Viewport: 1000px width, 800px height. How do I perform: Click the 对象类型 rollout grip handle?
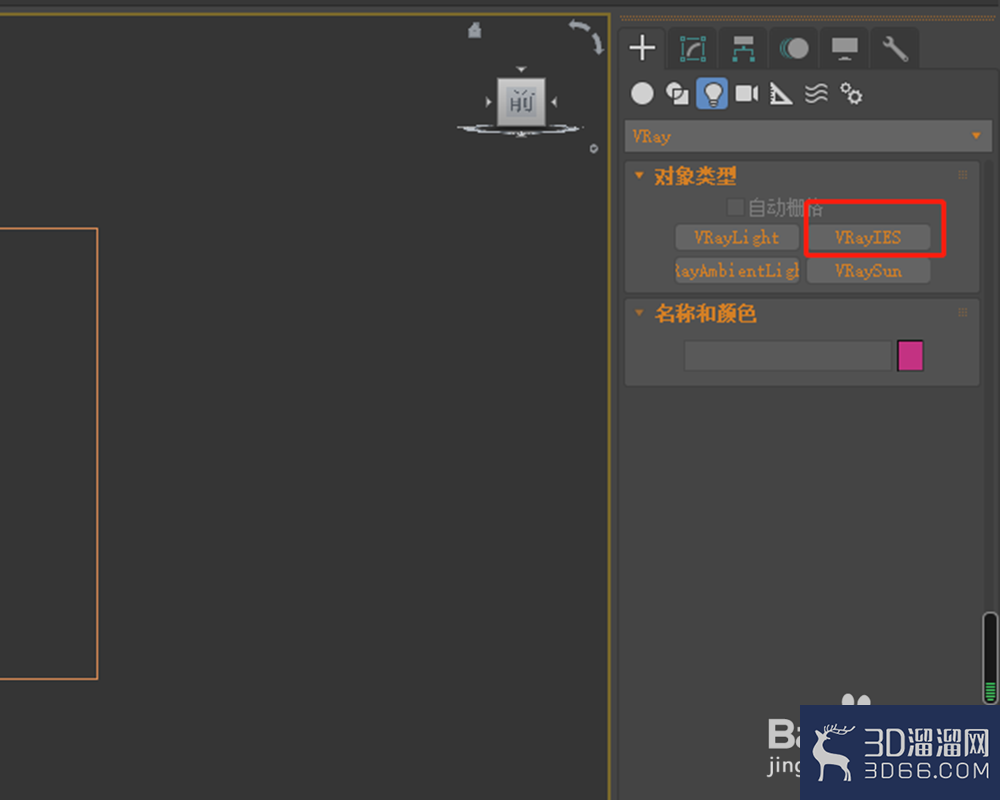coord(963,175)
